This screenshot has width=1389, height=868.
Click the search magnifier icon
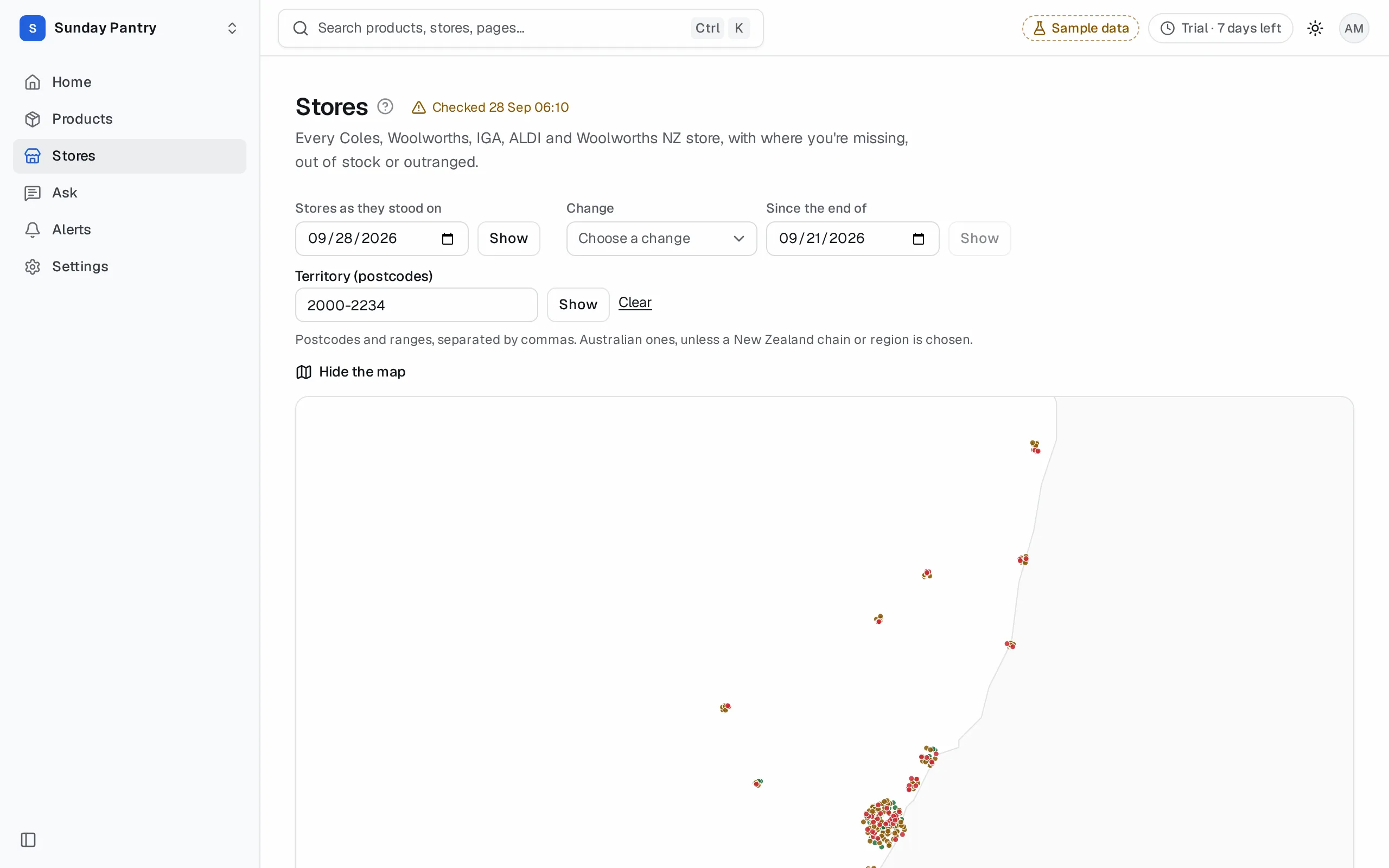pos(301,28)
